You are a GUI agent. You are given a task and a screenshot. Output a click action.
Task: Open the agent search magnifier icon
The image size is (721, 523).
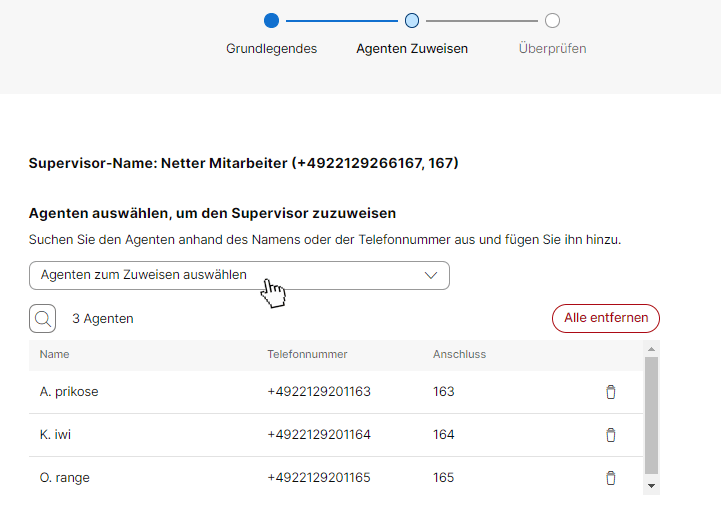coord(43,319)
